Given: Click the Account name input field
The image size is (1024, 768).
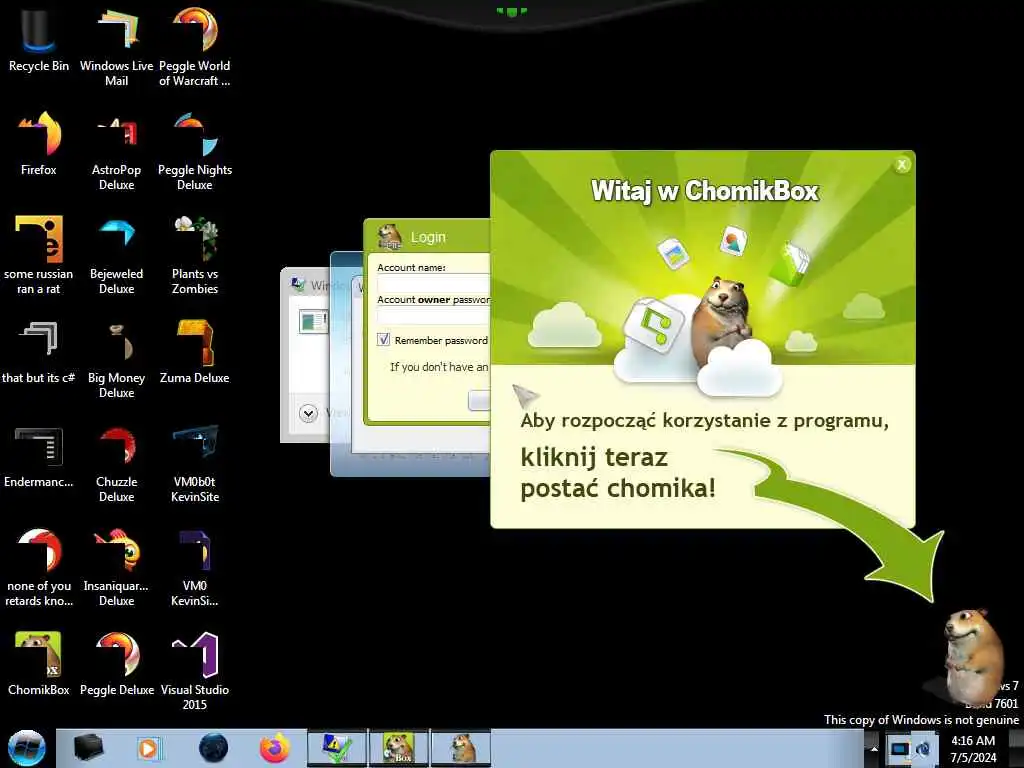Looking at the screenshot, I should point(434,283).
